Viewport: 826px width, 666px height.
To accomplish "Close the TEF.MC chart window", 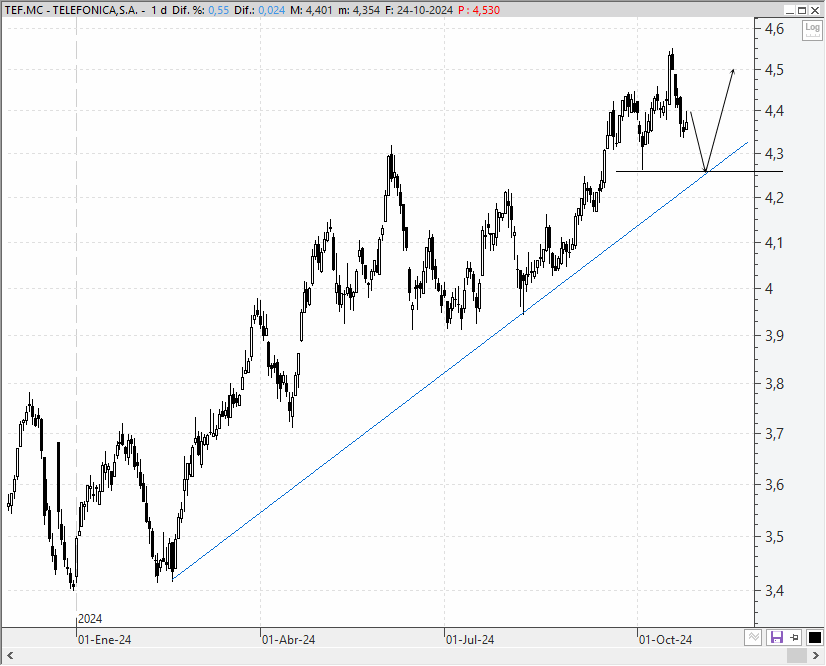I will [x=814, y=11].
